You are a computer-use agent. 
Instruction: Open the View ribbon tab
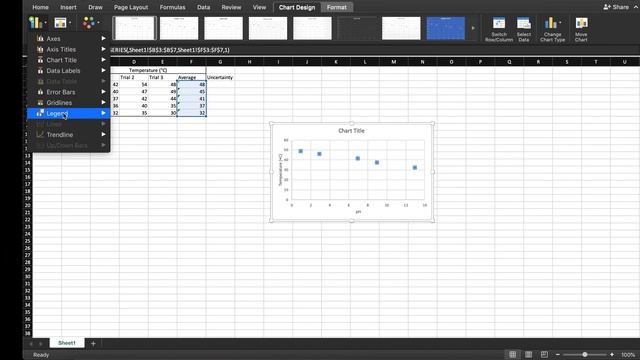(x=259, y=7)
